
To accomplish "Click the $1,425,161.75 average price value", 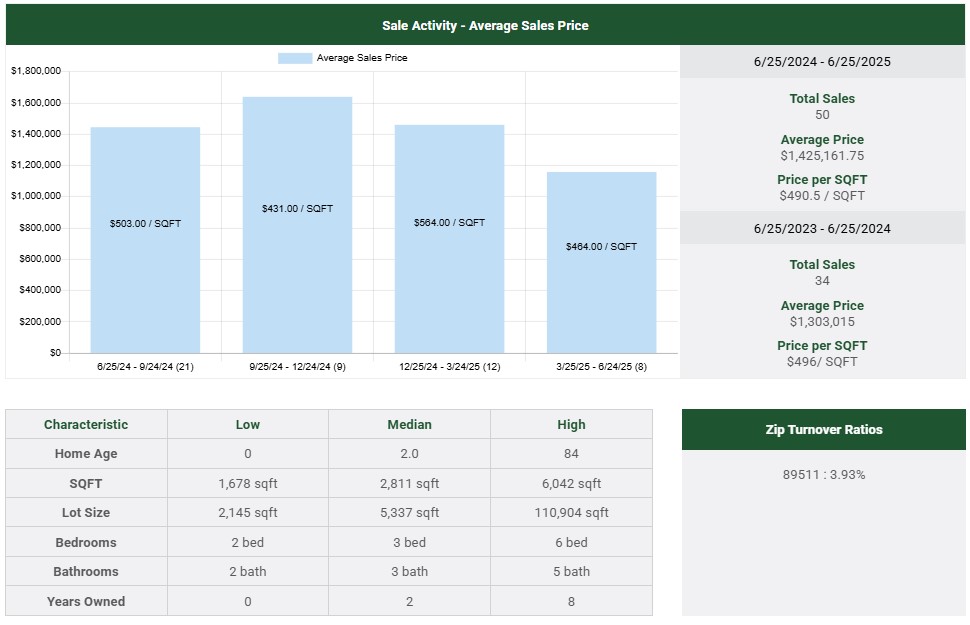I will tap(822, 156).
